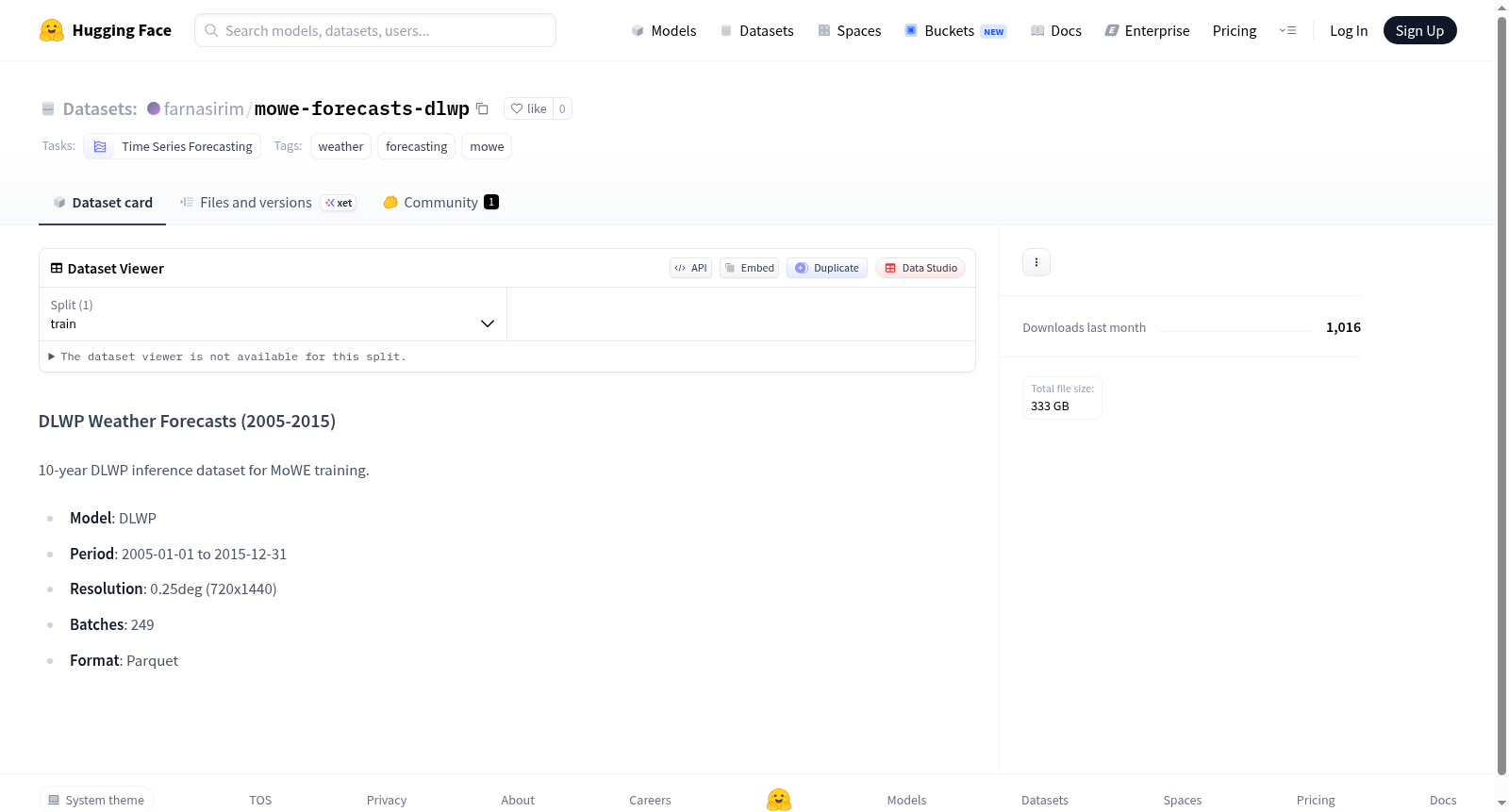Copy the dataset name to clipboard
Screen dimensions: 1509x812
point(482,108)
